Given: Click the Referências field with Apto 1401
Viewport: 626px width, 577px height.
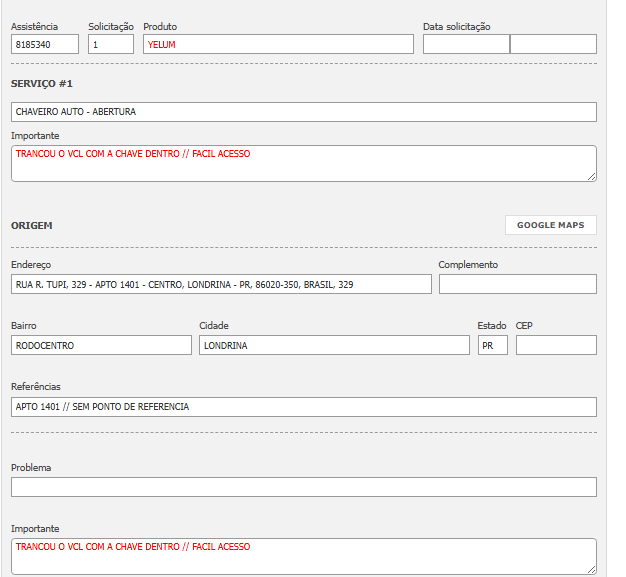Looking at the screenshot, I should coord(304,407).
